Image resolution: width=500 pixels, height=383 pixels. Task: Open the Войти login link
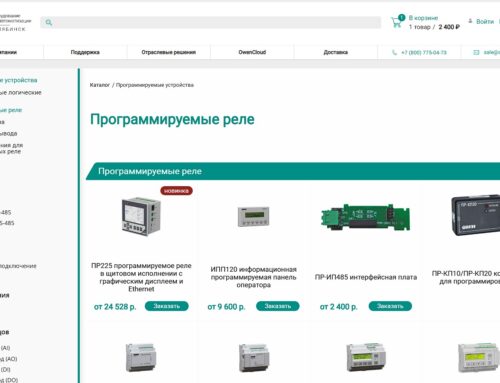click(x=485, y=21)
